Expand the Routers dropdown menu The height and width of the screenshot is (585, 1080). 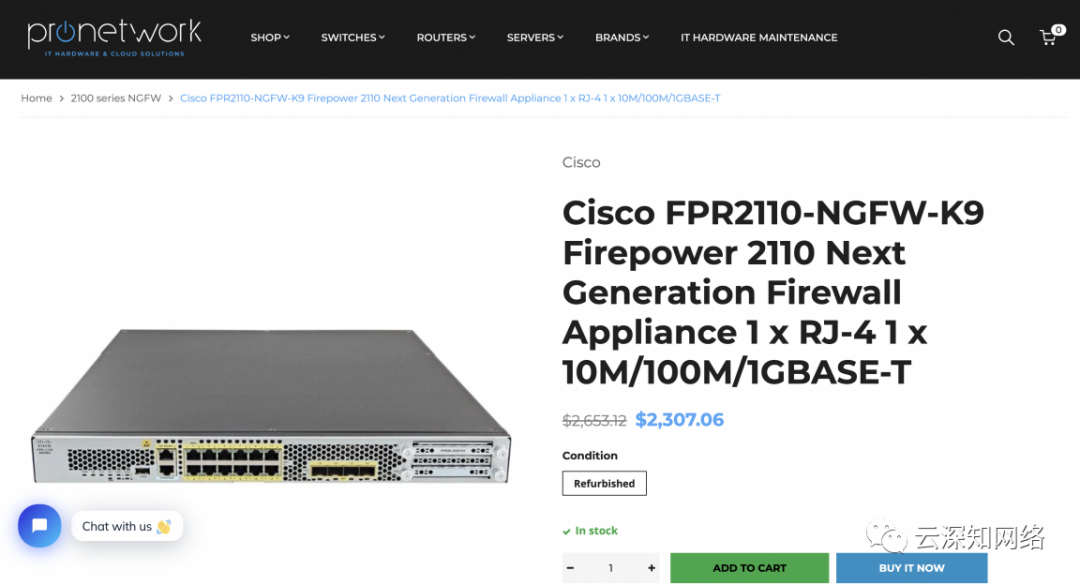pos(446,38)
